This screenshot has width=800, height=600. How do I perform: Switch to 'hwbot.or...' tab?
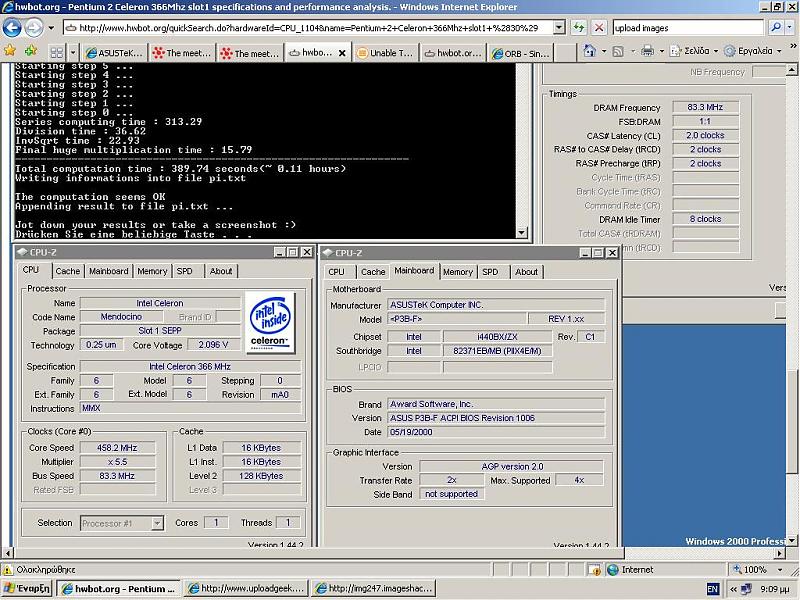point(453,53)
